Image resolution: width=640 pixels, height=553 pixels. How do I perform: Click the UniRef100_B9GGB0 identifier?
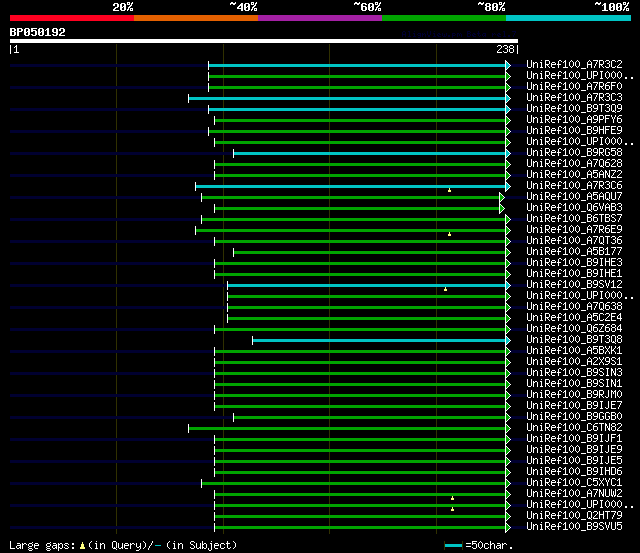[574, 417]
